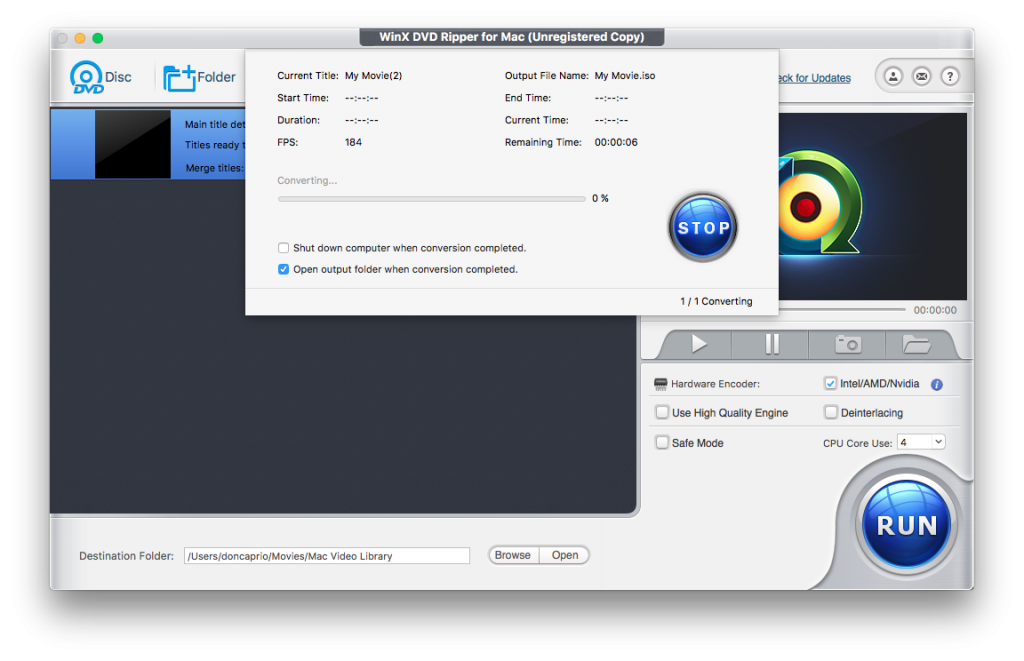Browse for a destination folder
This screenshot has height=661, width=1024.
[x=513, y=555]
